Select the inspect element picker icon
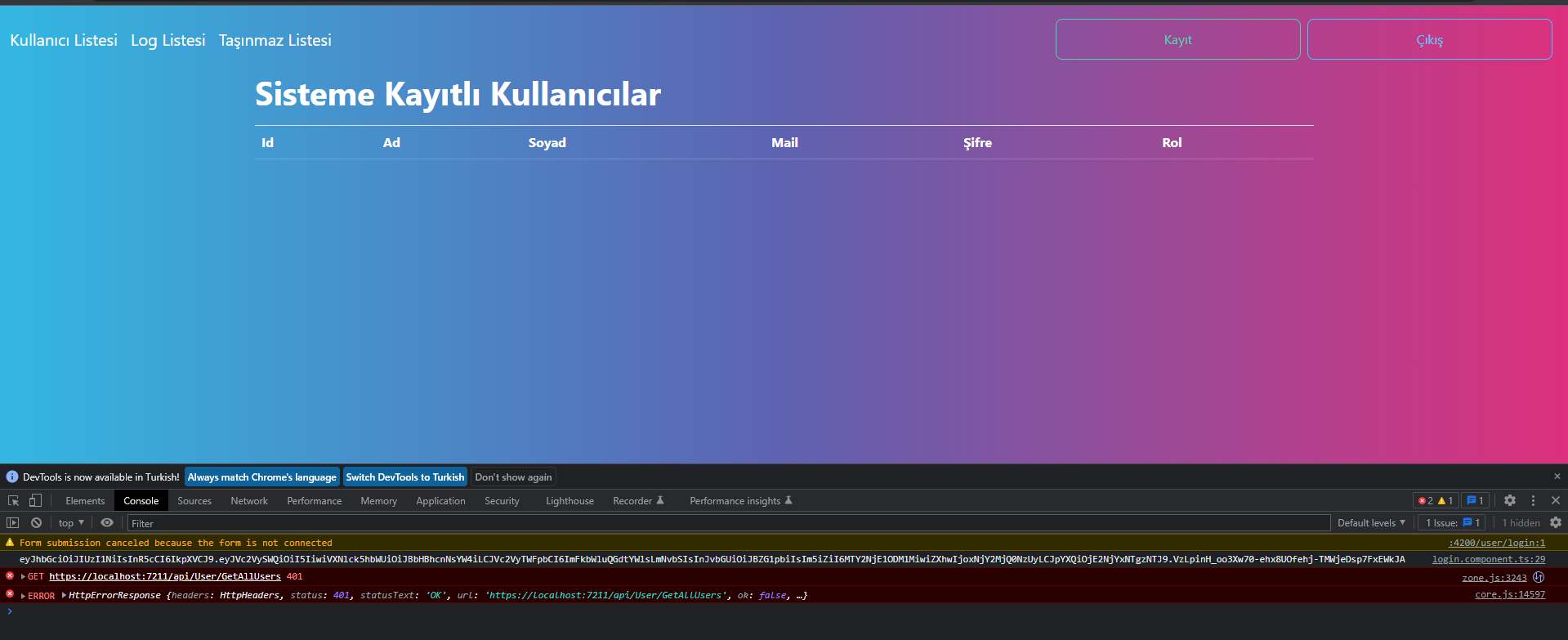The width and height of the screenshot is (1568, 640). point(13,500)
